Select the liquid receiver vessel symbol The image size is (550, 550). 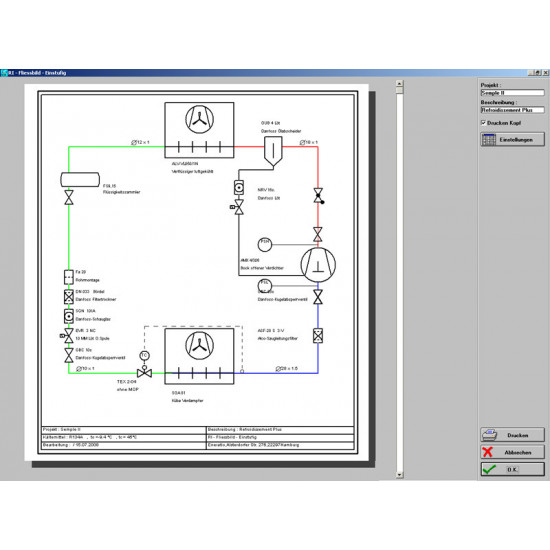pos(80,180)
